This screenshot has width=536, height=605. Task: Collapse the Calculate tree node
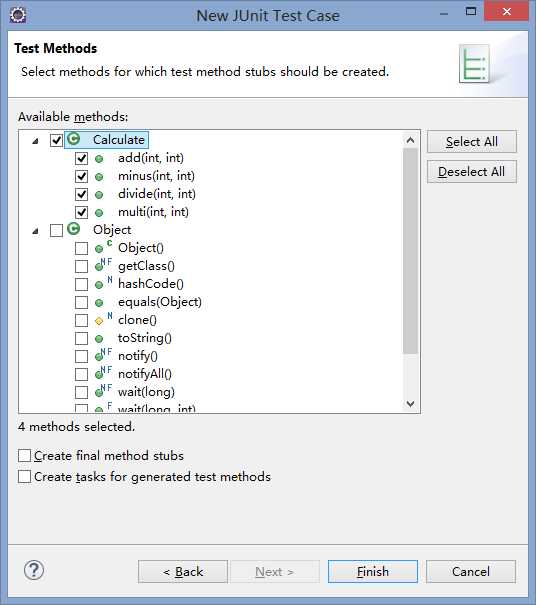coord(36,141)
